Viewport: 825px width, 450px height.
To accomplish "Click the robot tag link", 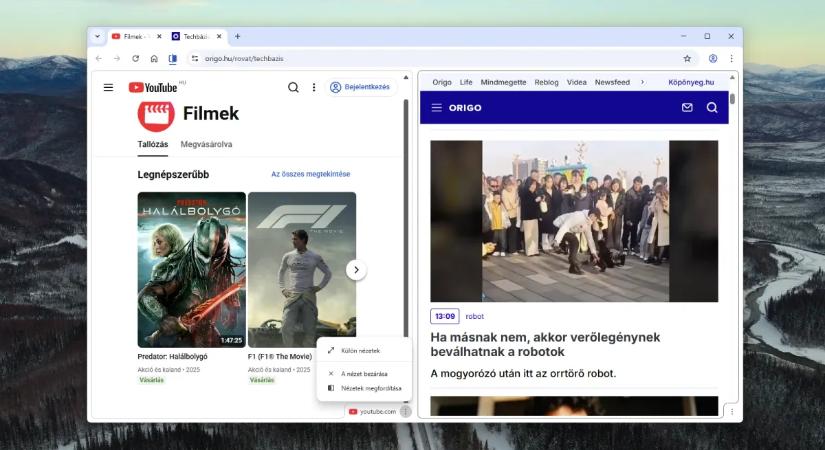I will [x=475, y=316].
